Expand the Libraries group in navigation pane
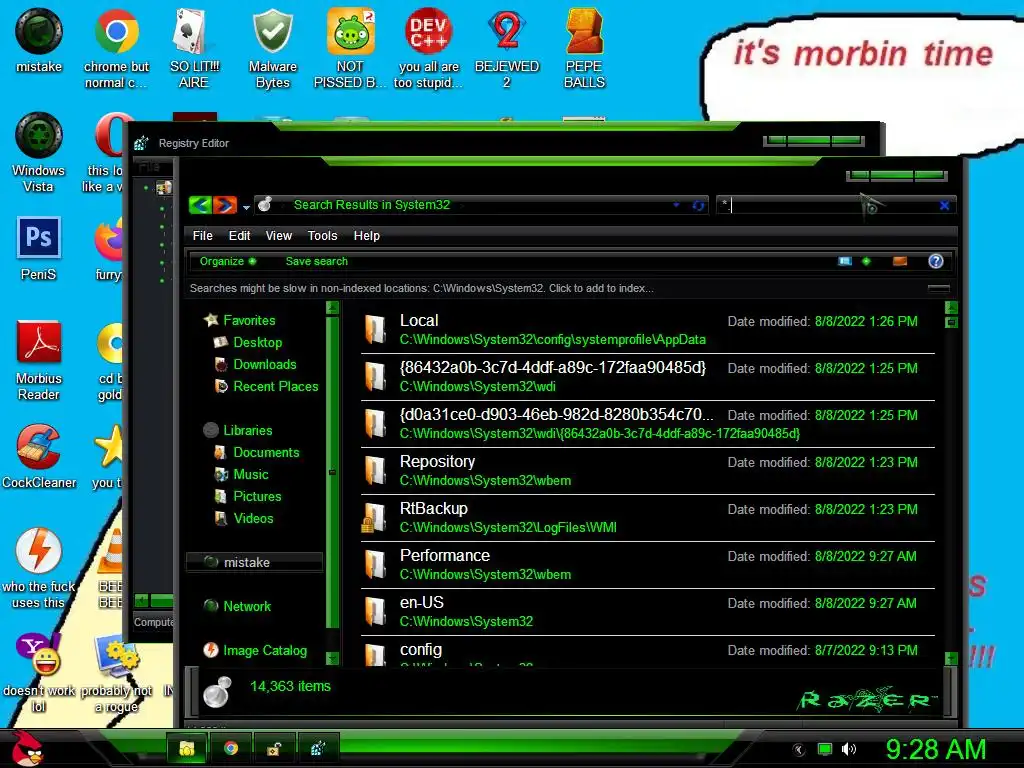1024x768 pixels. pos(238,430)
